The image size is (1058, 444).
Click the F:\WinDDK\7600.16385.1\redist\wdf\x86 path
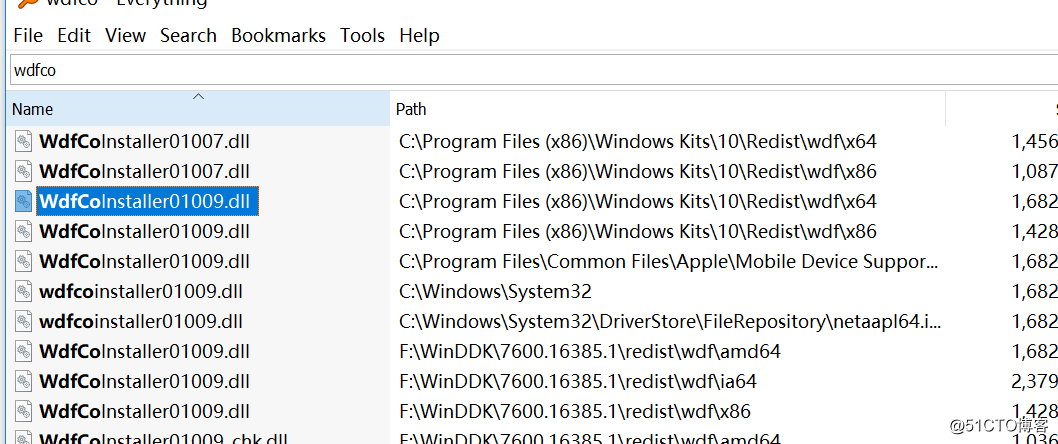(x=575, y=412)
